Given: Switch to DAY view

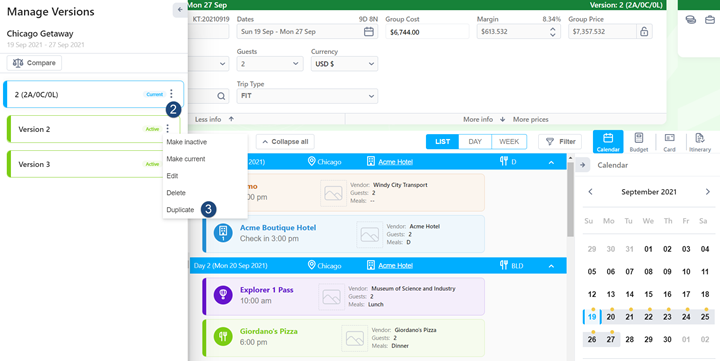Looking at the screenshot, I should point(475,141).
